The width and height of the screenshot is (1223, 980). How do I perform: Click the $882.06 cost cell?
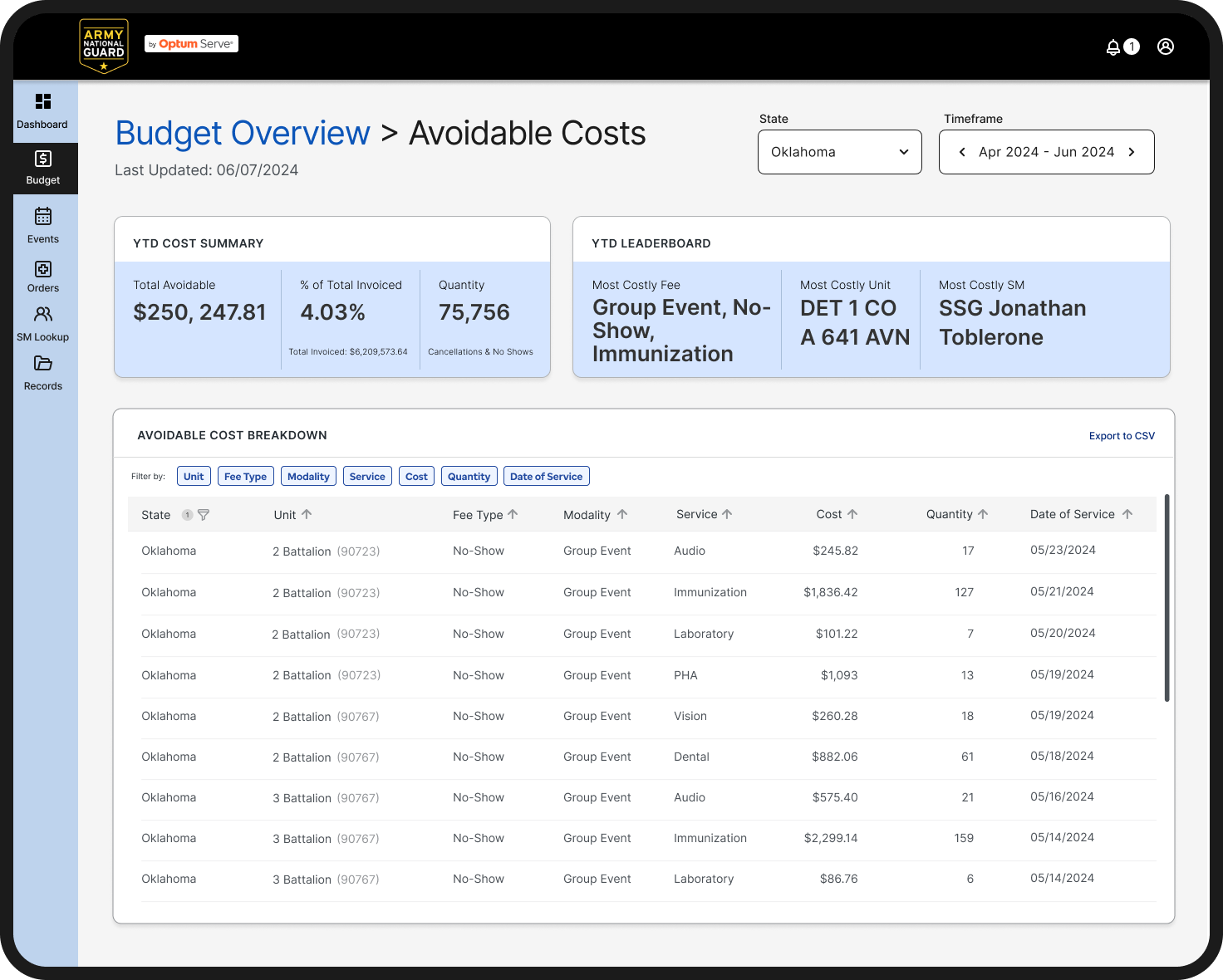835,757
